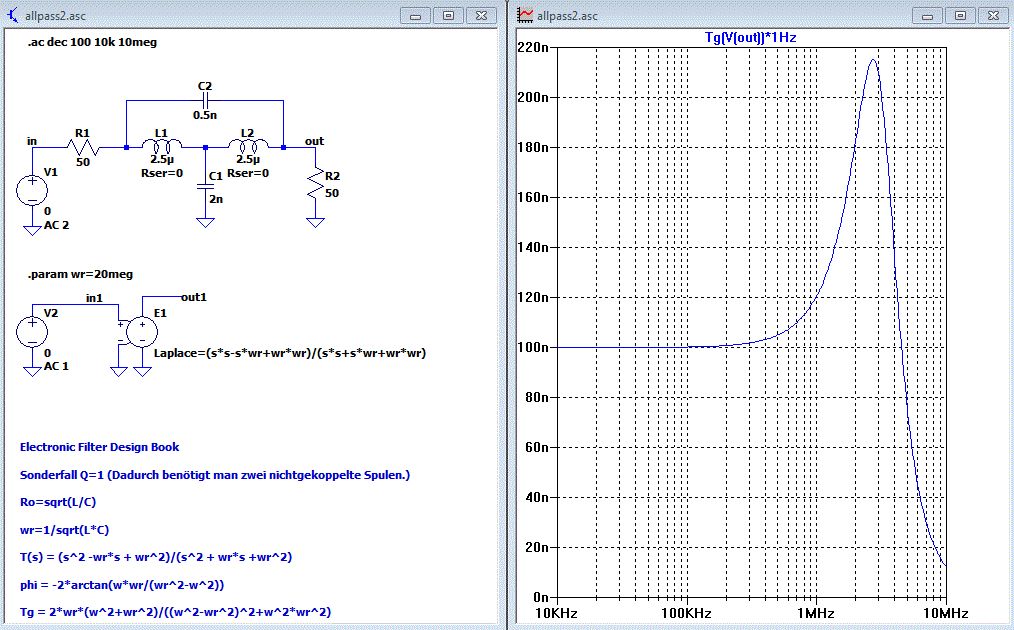The width and height of the screenshot is (1014, 630).
Task: Click the 'Electronic Filter Design Book' comment text
Action: pyautogui.click(x=100, y=447)
